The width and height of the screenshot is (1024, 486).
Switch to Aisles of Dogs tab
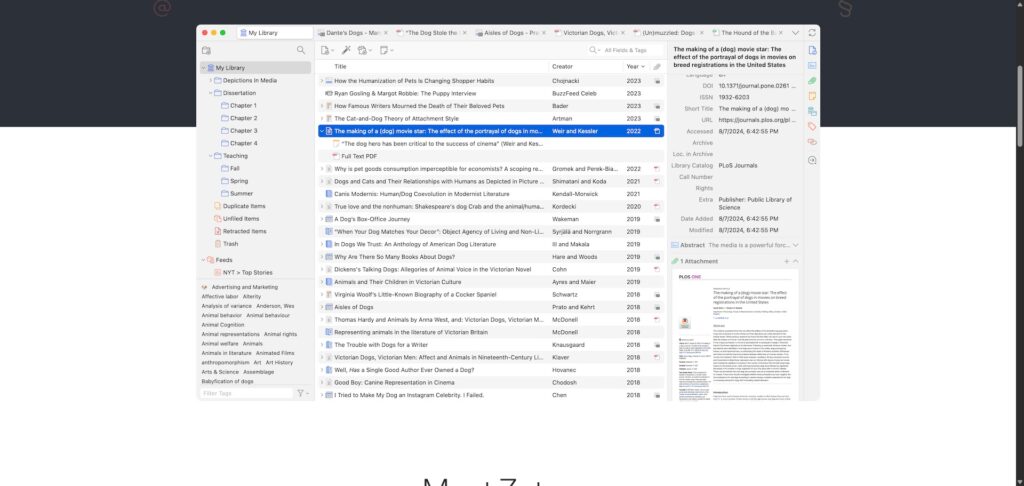tap(511, 33)
